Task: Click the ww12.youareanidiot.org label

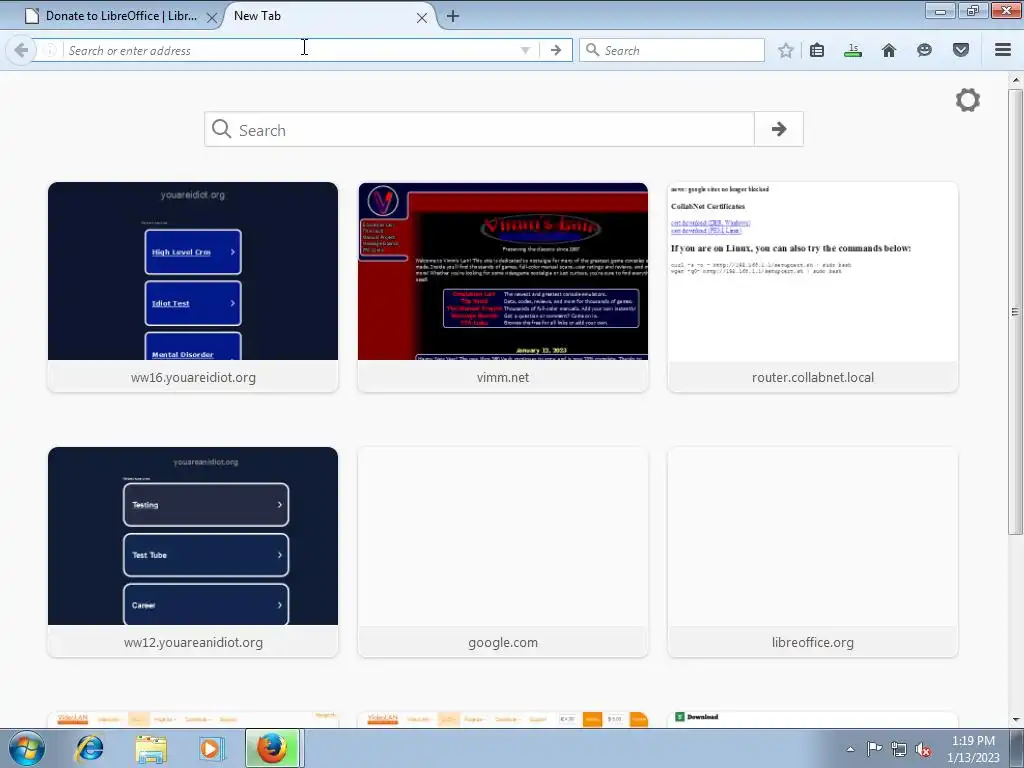Action: tap(193, 643)
